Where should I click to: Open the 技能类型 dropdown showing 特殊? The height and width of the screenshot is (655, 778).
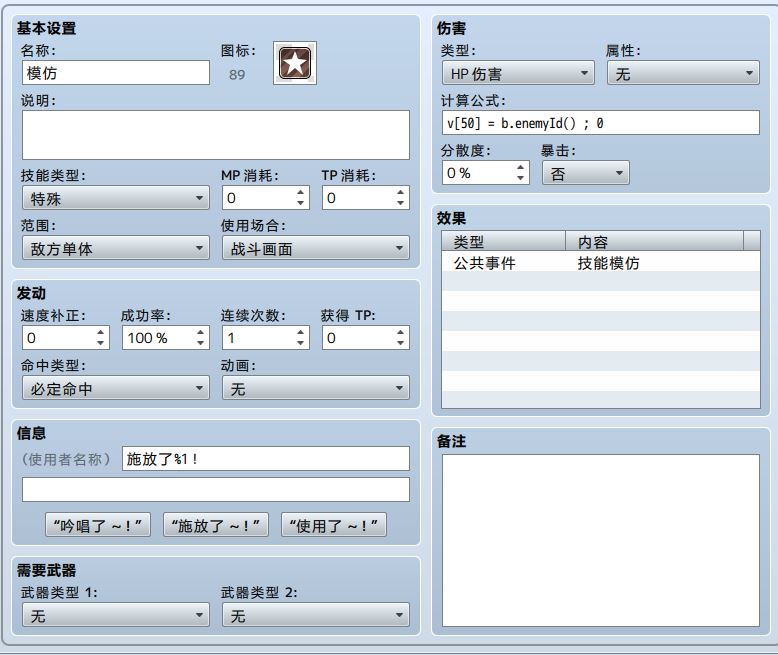(x=116, y=198)
